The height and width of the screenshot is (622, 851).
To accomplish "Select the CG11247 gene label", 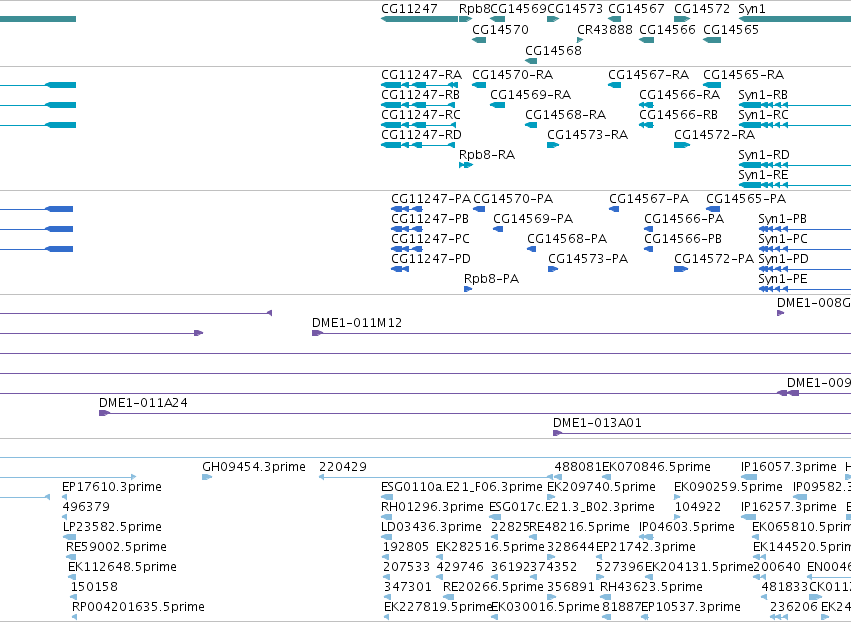I will pos(409,9).
